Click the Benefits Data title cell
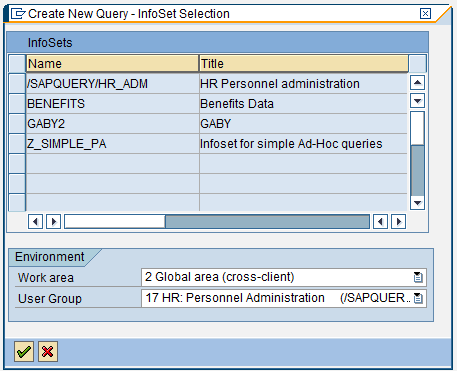 click(x=303, y=103)
